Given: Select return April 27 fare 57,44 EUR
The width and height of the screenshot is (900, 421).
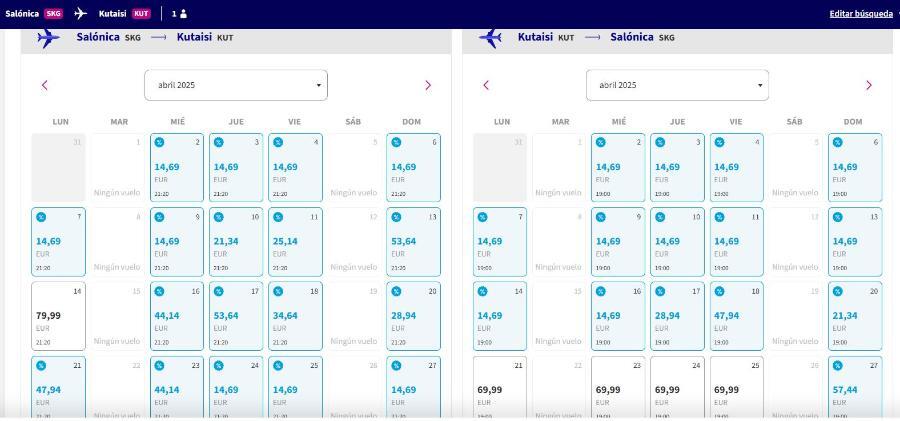Looking at the screenshot, I should tap(855, 388).
